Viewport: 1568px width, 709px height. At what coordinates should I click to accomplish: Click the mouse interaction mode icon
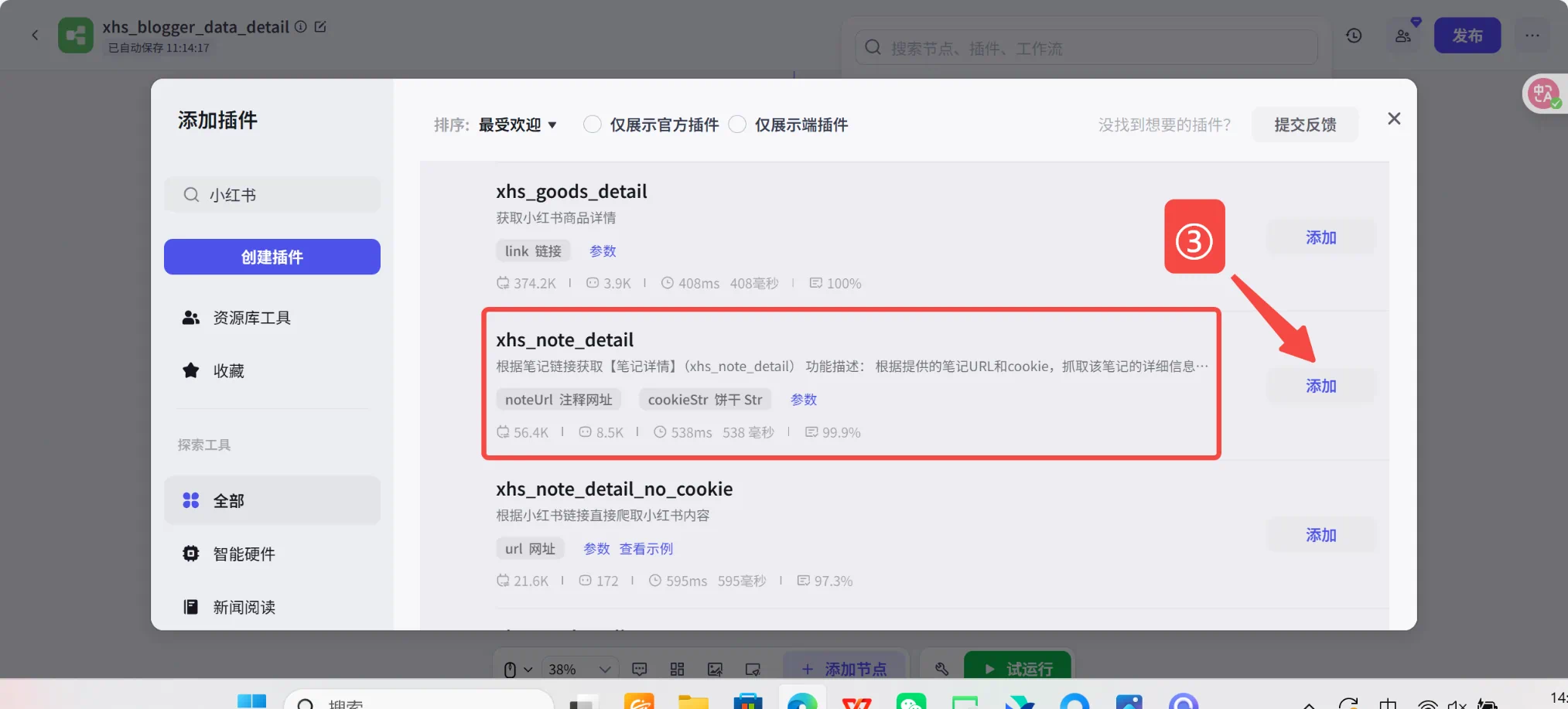coord(510,669)
